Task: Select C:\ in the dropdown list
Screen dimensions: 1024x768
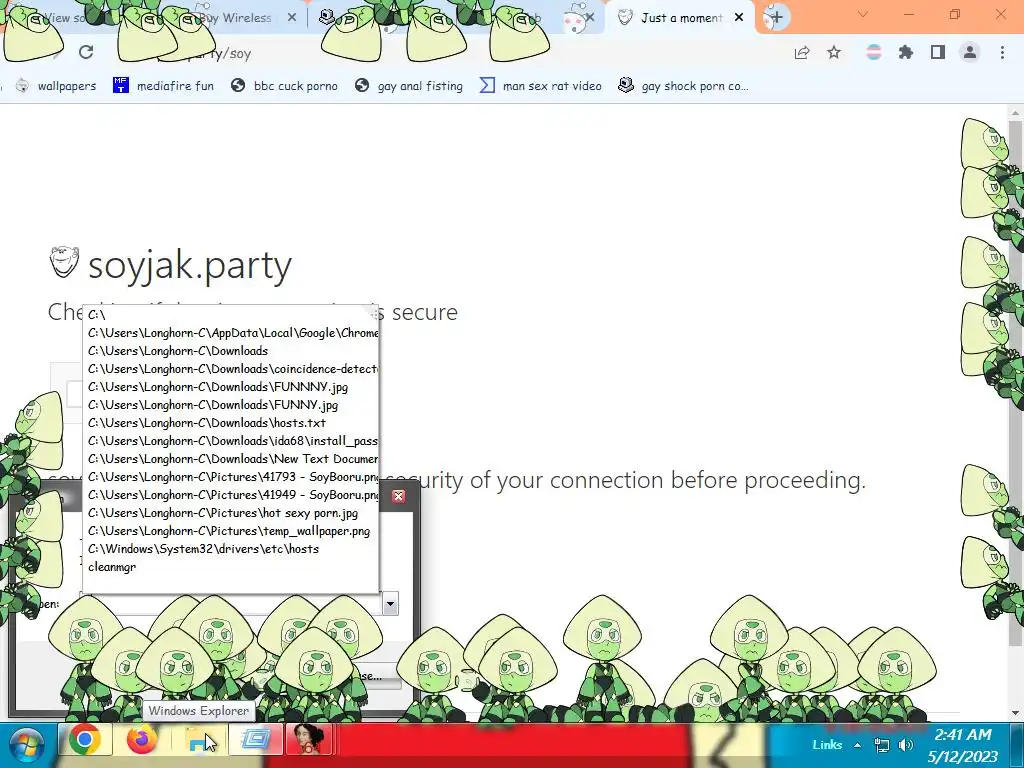Action: (x=231, y=315)
